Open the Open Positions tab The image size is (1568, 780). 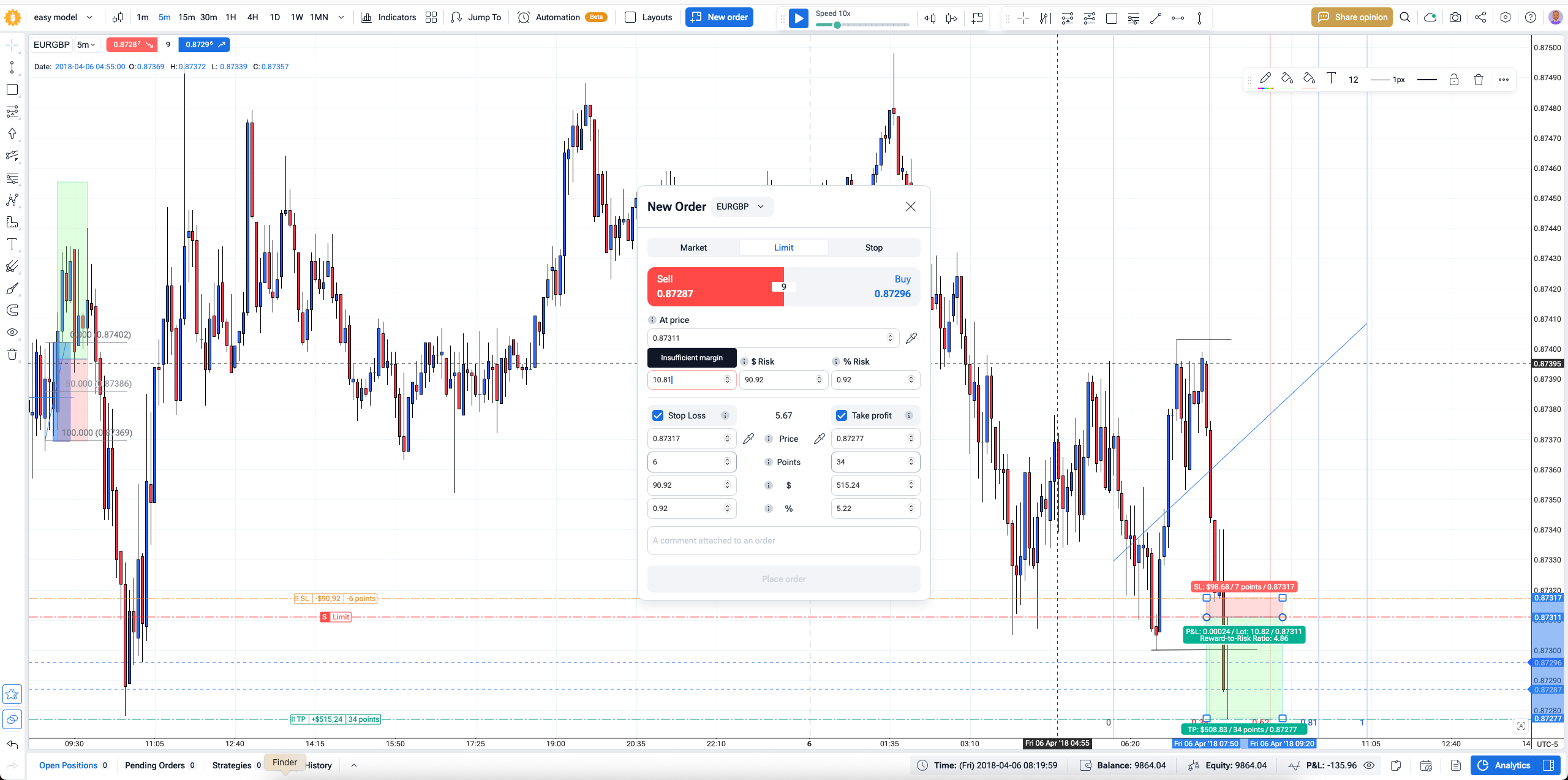coord(73,765)
